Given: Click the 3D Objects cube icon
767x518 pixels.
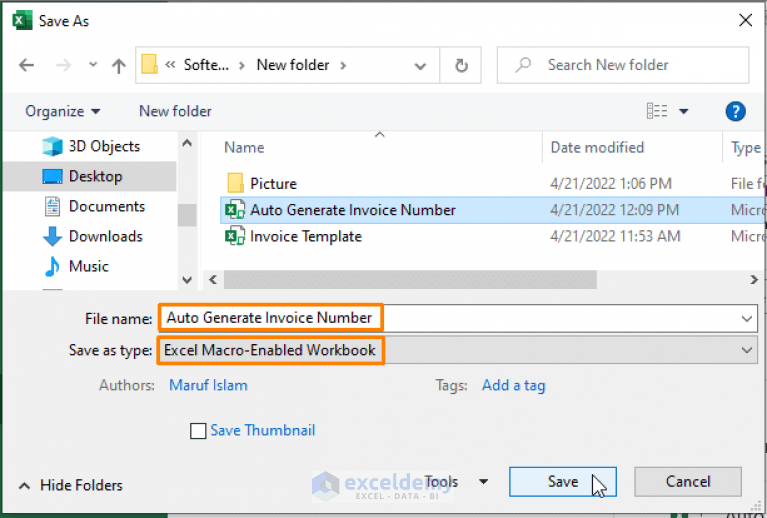Looking at the screenshot, I should coord(52,146).
